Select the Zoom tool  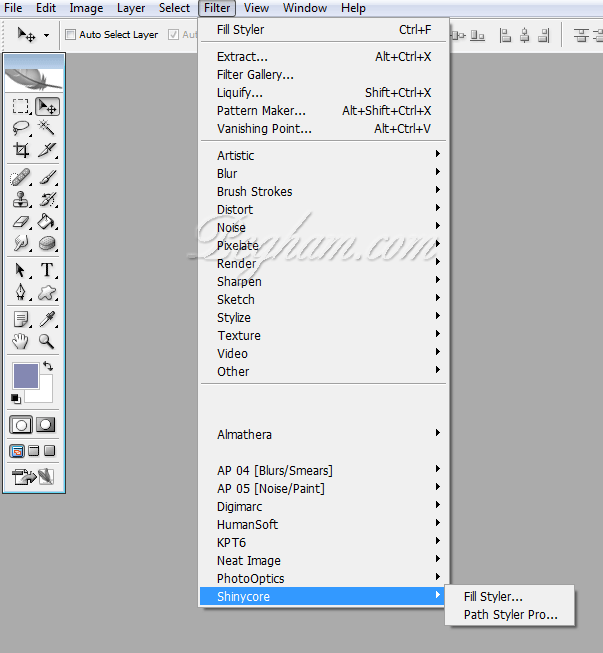(46, 341)
